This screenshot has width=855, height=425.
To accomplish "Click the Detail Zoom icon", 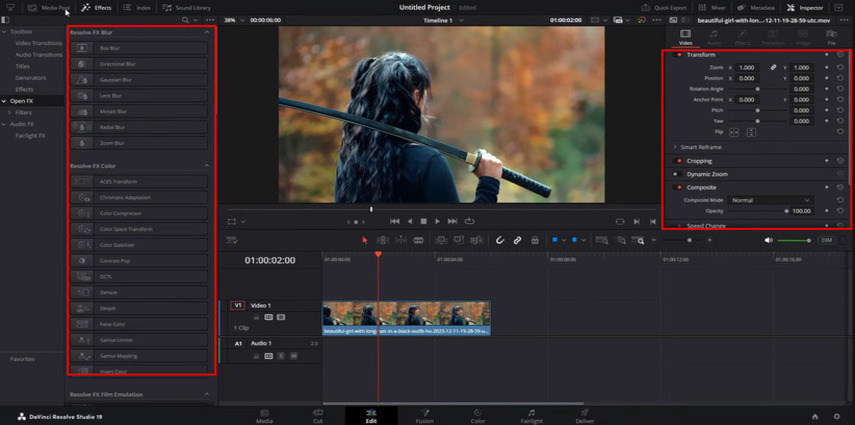I will coord(621,240).
